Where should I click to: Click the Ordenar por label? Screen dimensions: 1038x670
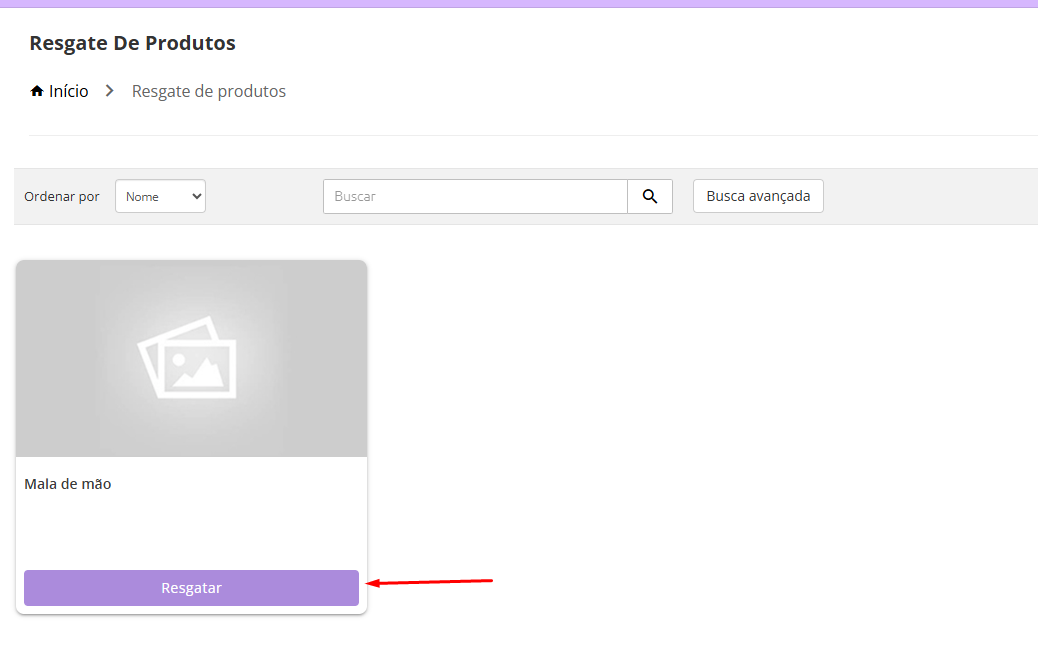pos(62,197)
